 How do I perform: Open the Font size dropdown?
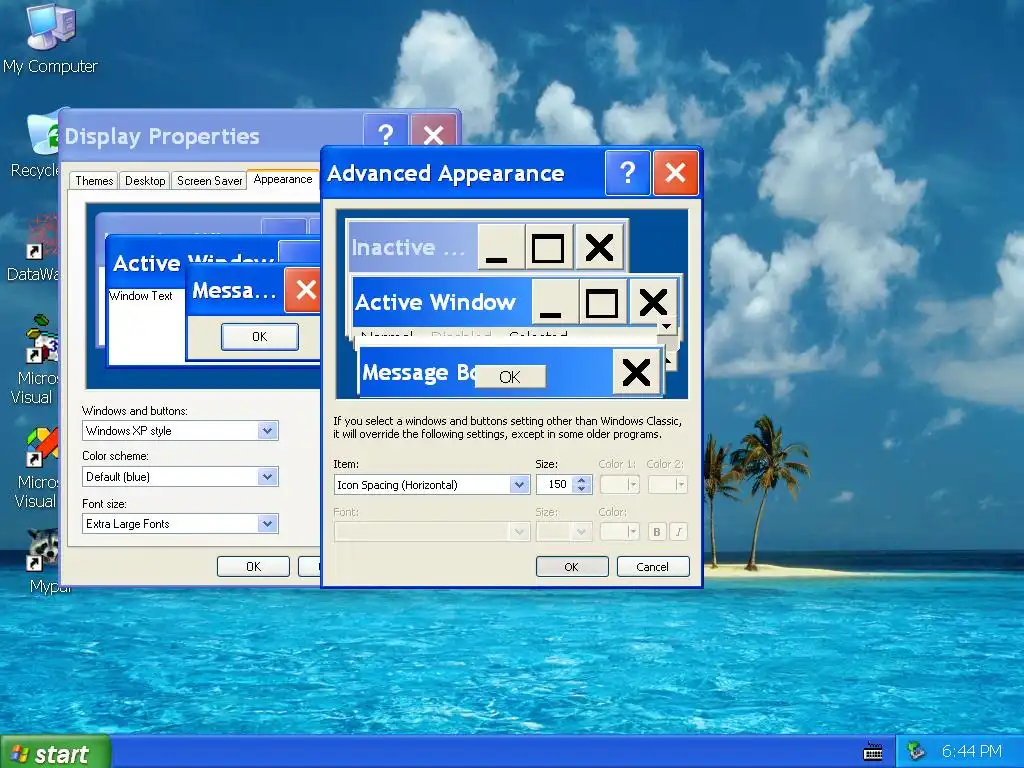click(267, 524)
